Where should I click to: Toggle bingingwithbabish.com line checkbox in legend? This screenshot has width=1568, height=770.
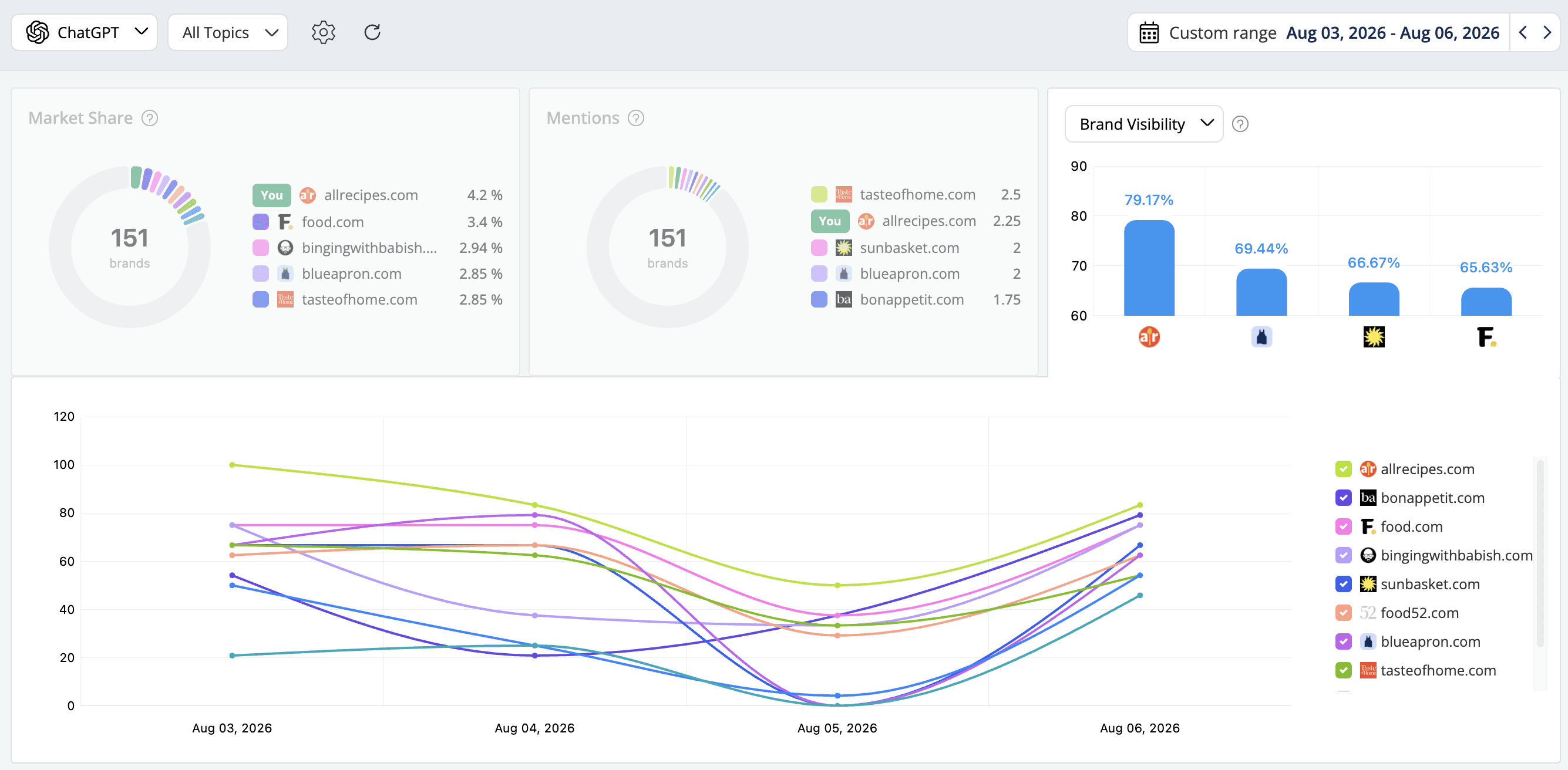click(x=1344, y=555)
